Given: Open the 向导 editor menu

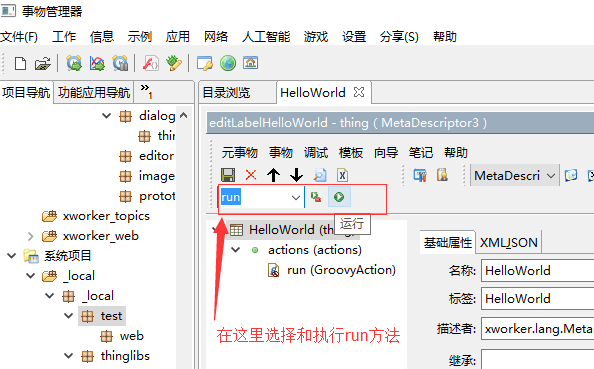Looking at the screenshot, I should 386,153.
